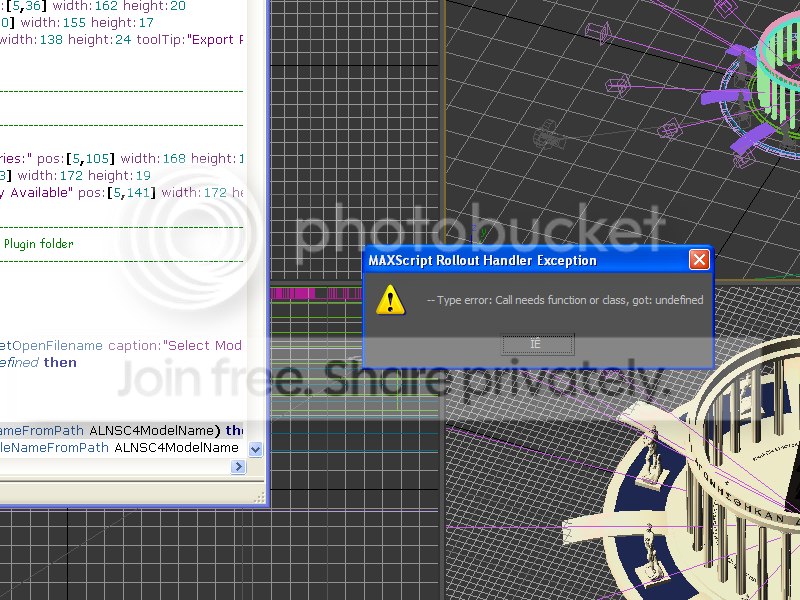Click the code line with toolTip:"Export
This screenshot has height=600, width=800.
coord(121,39)
